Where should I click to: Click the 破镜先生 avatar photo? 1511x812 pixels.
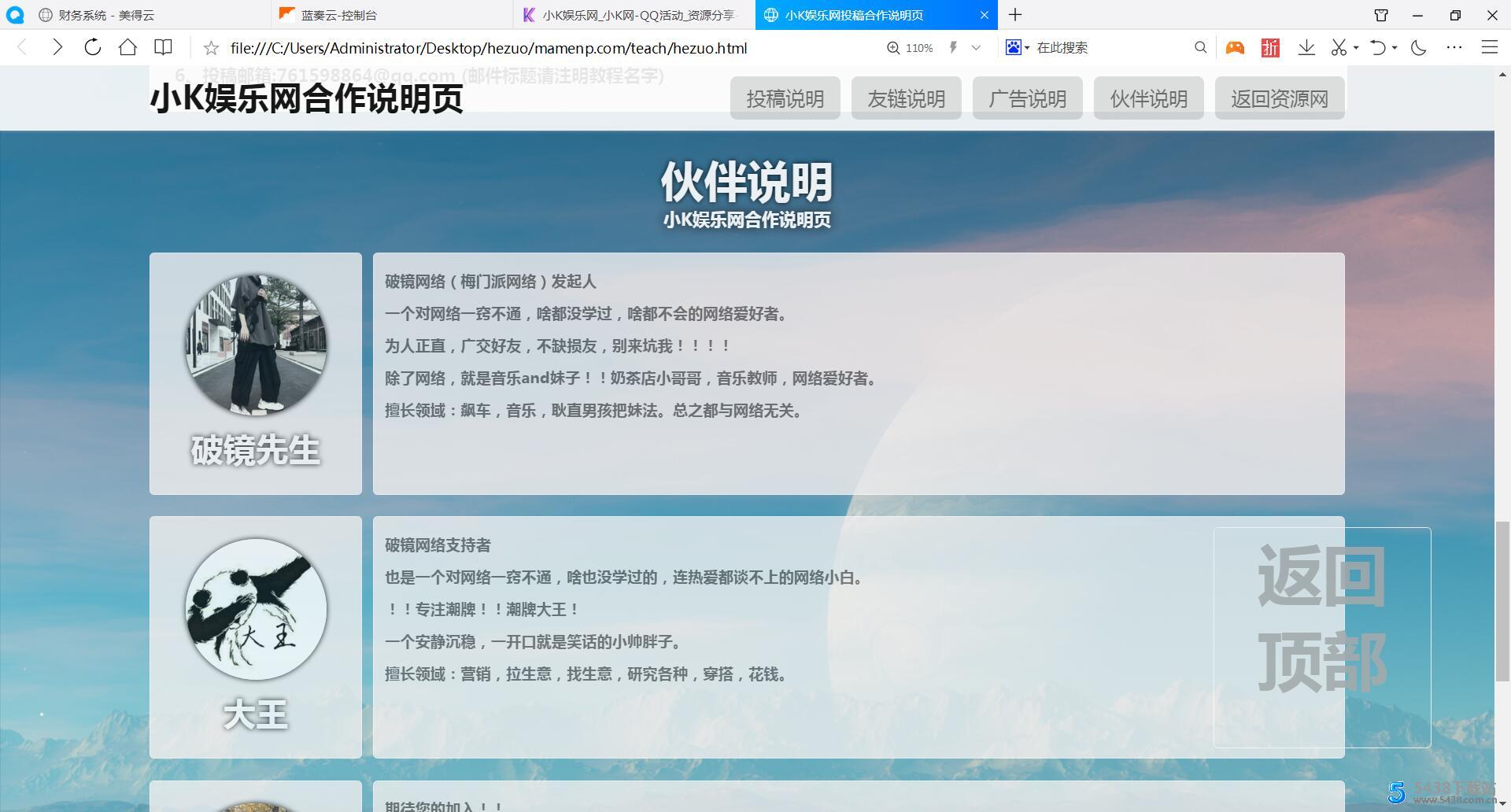click(x=255, y=344)
